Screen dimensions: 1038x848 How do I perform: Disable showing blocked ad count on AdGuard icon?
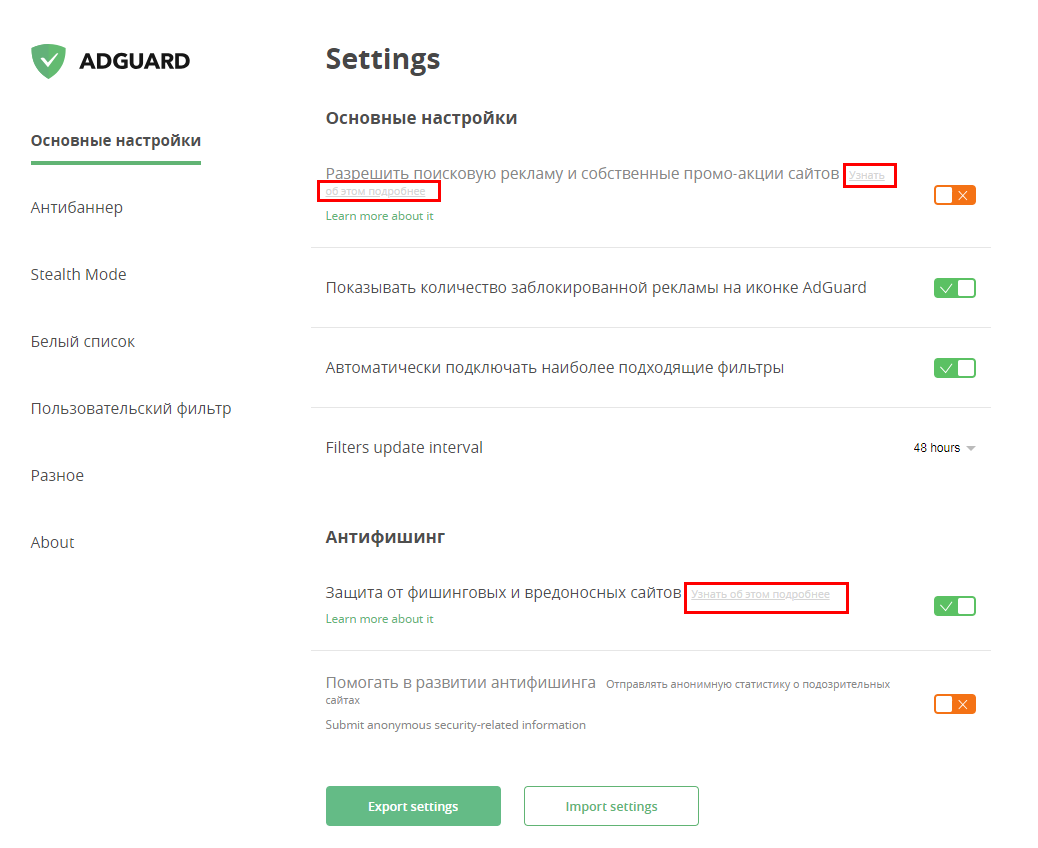[954, 287]
